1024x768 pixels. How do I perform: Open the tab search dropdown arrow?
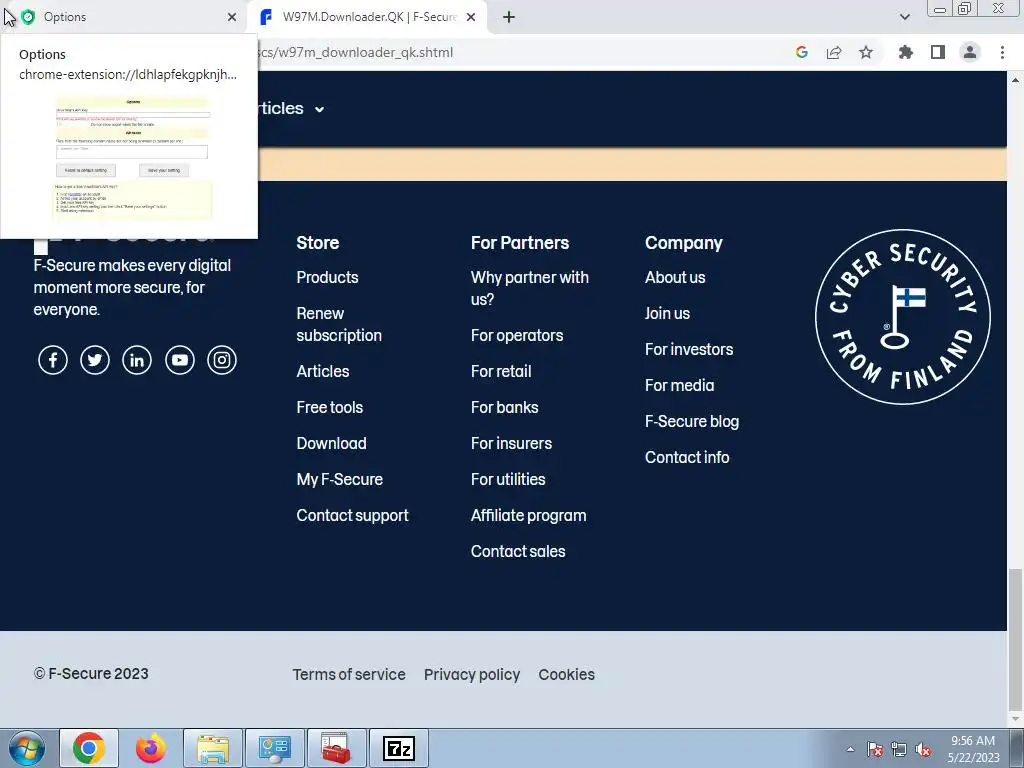904,17
